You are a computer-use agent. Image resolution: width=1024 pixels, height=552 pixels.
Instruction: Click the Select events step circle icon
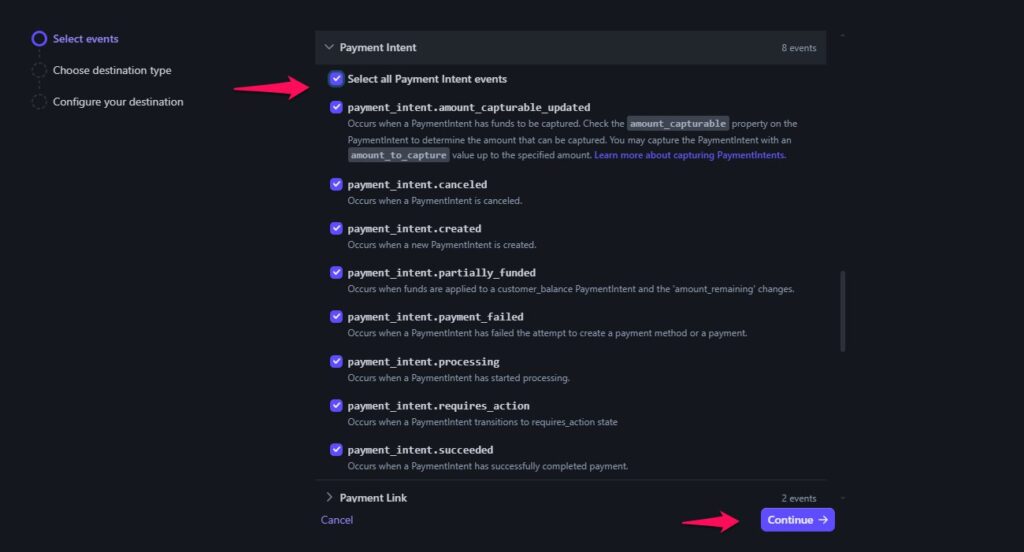39,39
